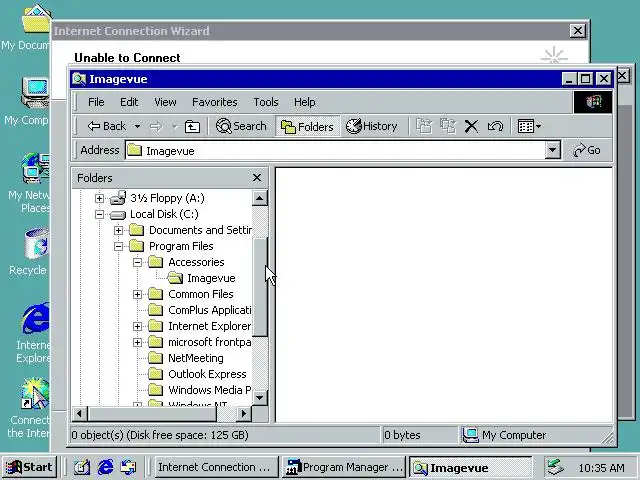Screen dimensions: 640x480
Task: Select the Accessories folder
Action: tap(196, 262)
